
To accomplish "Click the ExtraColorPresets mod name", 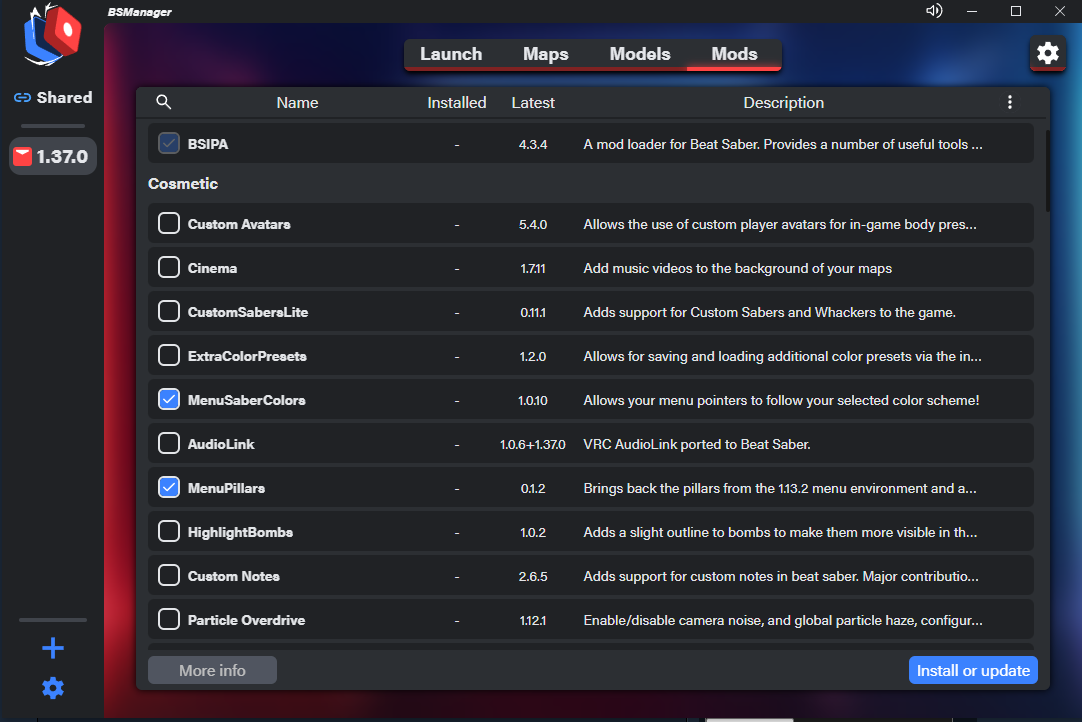I will (x=247, y=356).
